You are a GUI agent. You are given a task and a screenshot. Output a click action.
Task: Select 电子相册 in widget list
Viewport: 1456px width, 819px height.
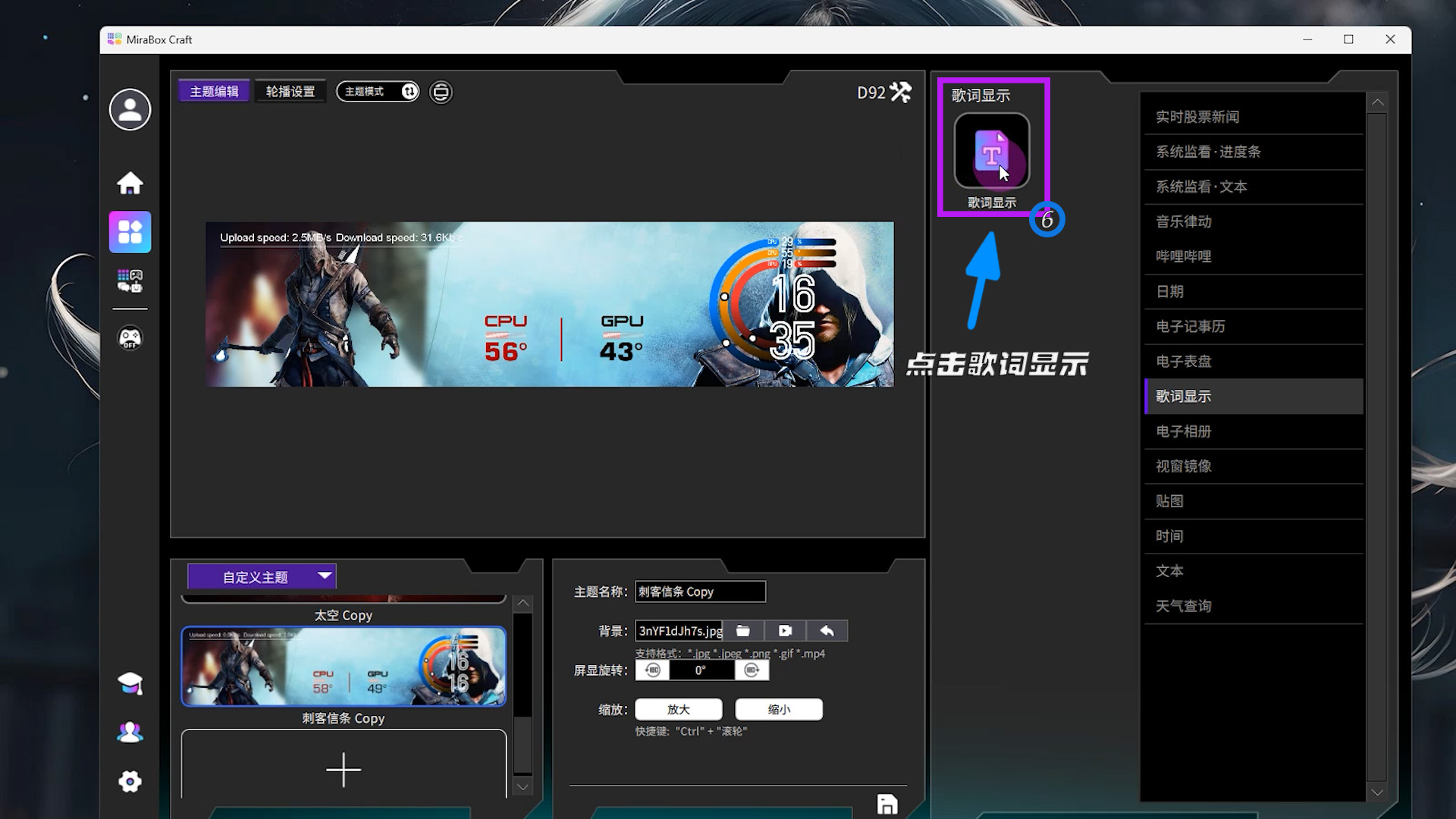(x=1254, y=431)
